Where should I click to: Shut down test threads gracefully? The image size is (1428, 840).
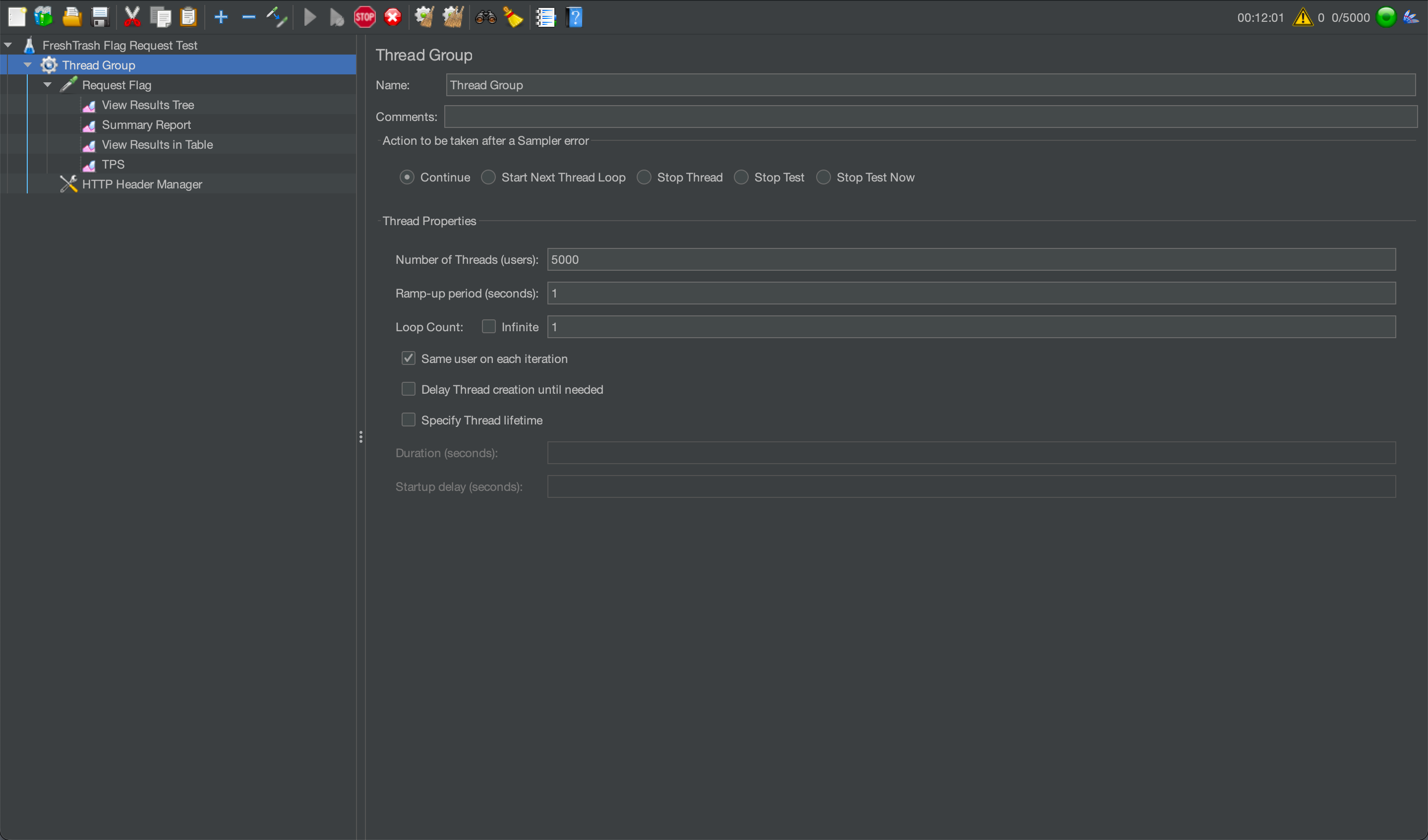click(x=393, y=17)
